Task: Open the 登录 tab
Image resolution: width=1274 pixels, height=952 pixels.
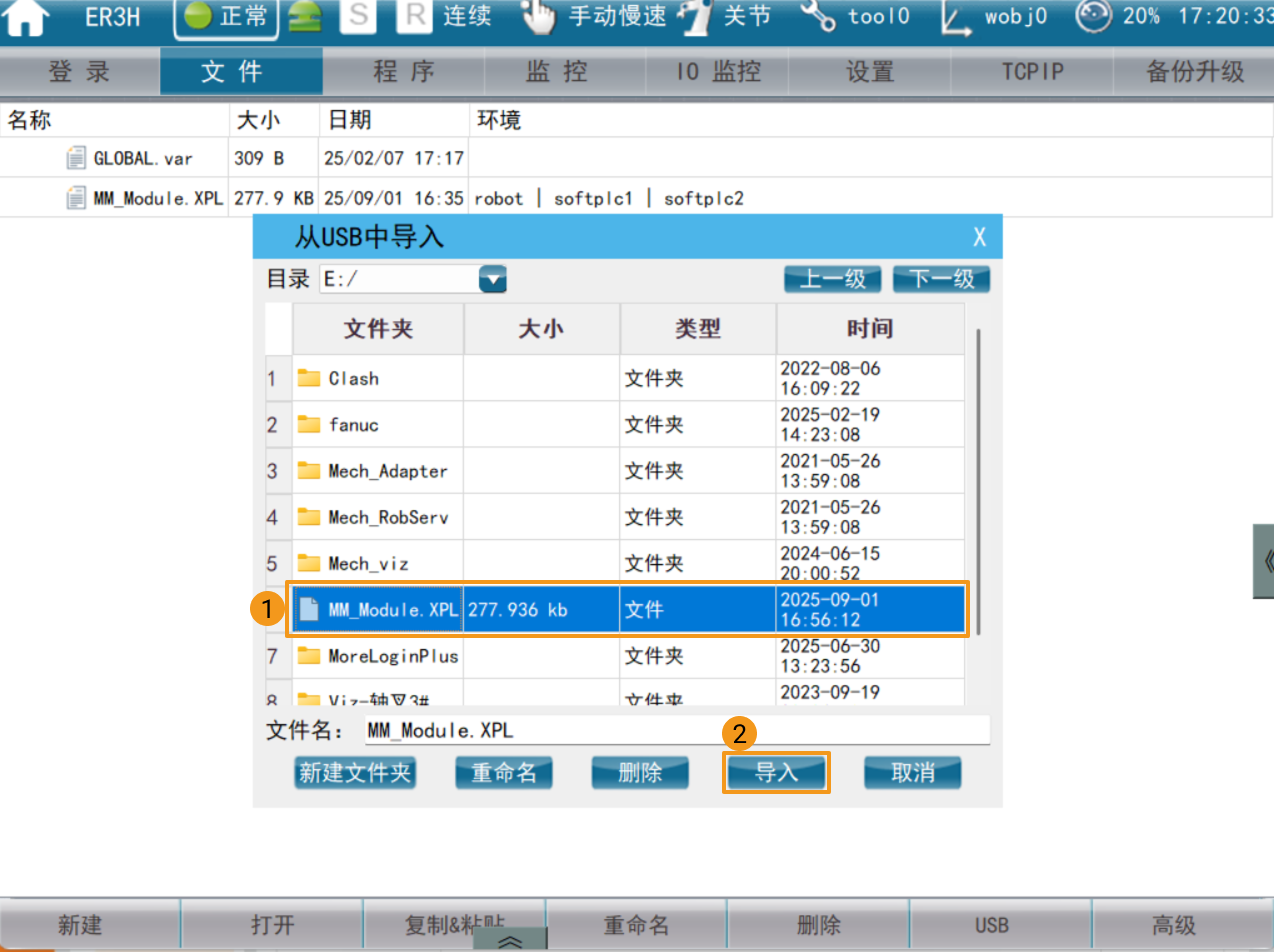Action: 80,72
